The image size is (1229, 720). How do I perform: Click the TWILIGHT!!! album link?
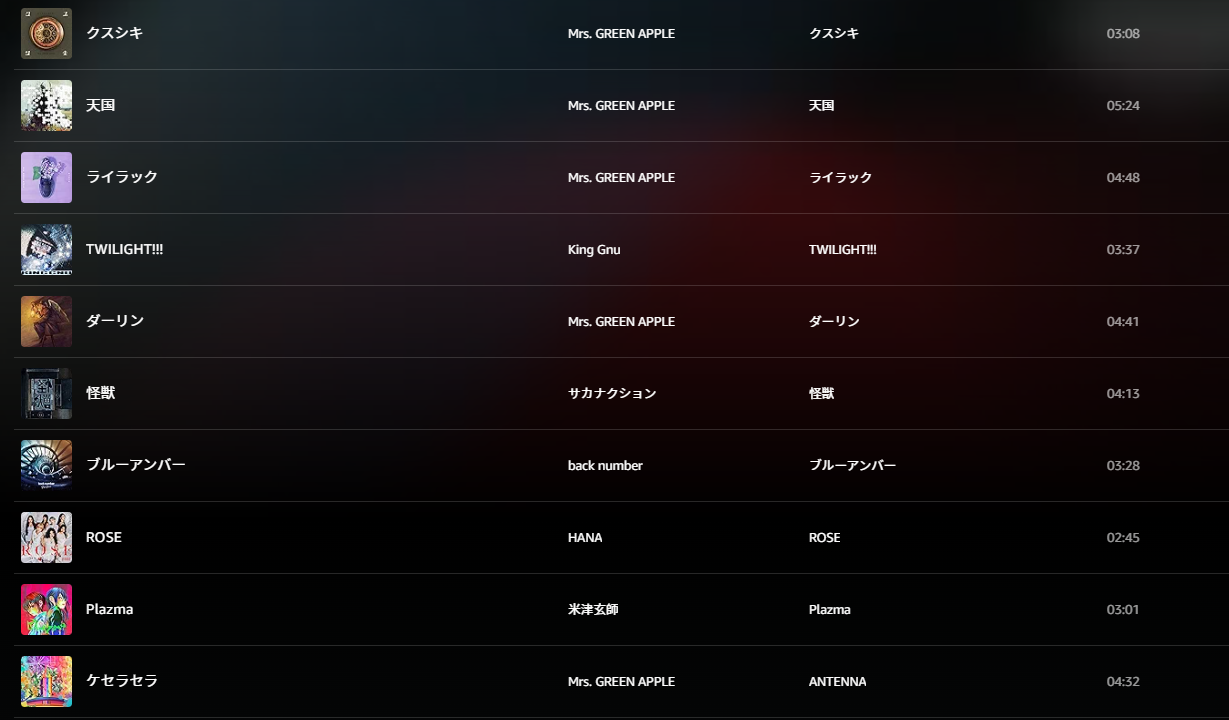point(842,249)
